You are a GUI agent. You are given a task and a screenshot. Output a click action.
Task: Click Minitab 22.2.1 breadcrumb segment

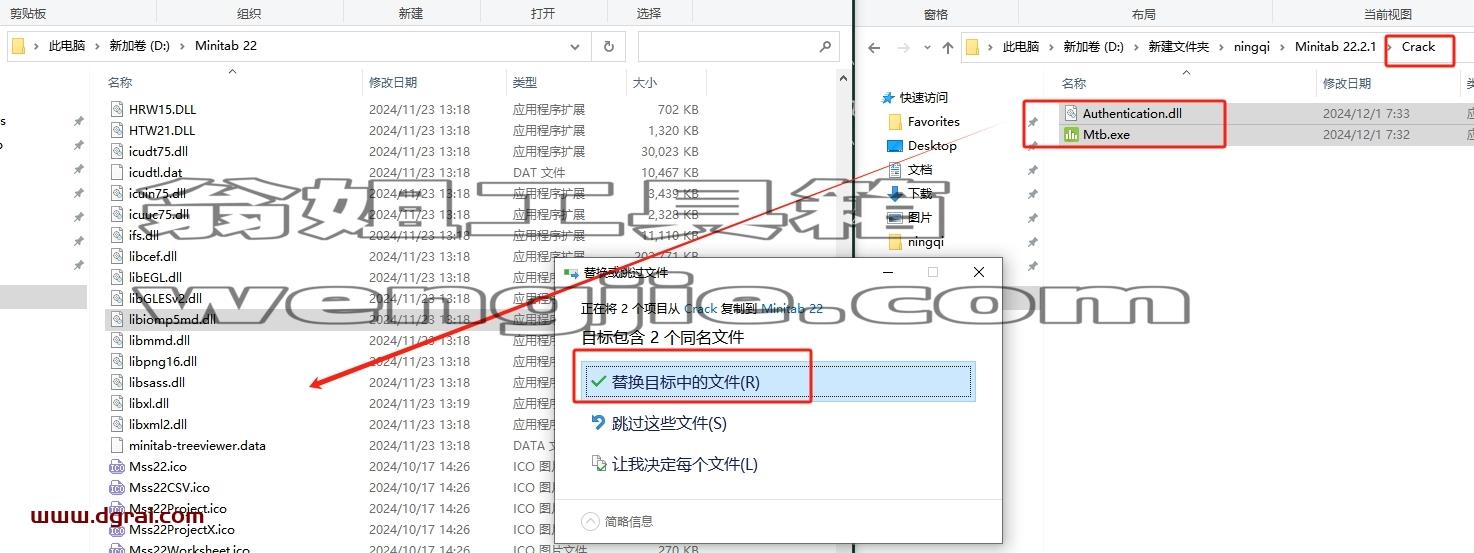pyautogui.click(x=1335, y=47)
